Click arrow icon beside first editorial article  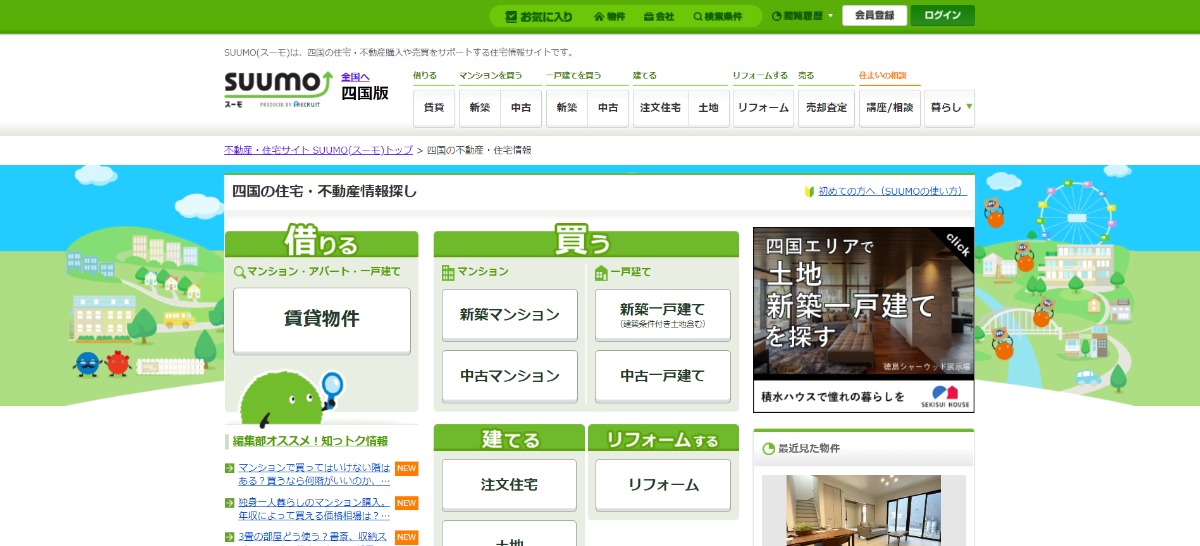[x=230, y=468]
